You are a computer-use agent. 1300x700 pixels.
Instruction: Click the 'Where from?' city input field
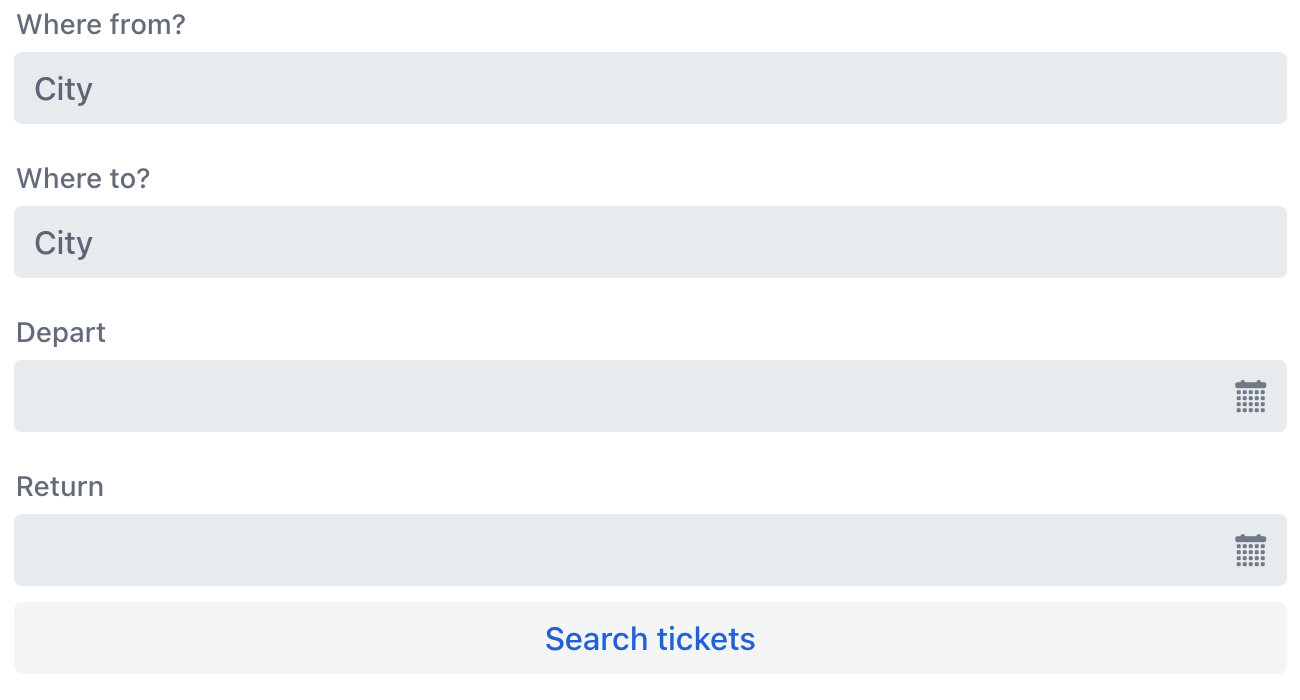(x=650, y=88)
